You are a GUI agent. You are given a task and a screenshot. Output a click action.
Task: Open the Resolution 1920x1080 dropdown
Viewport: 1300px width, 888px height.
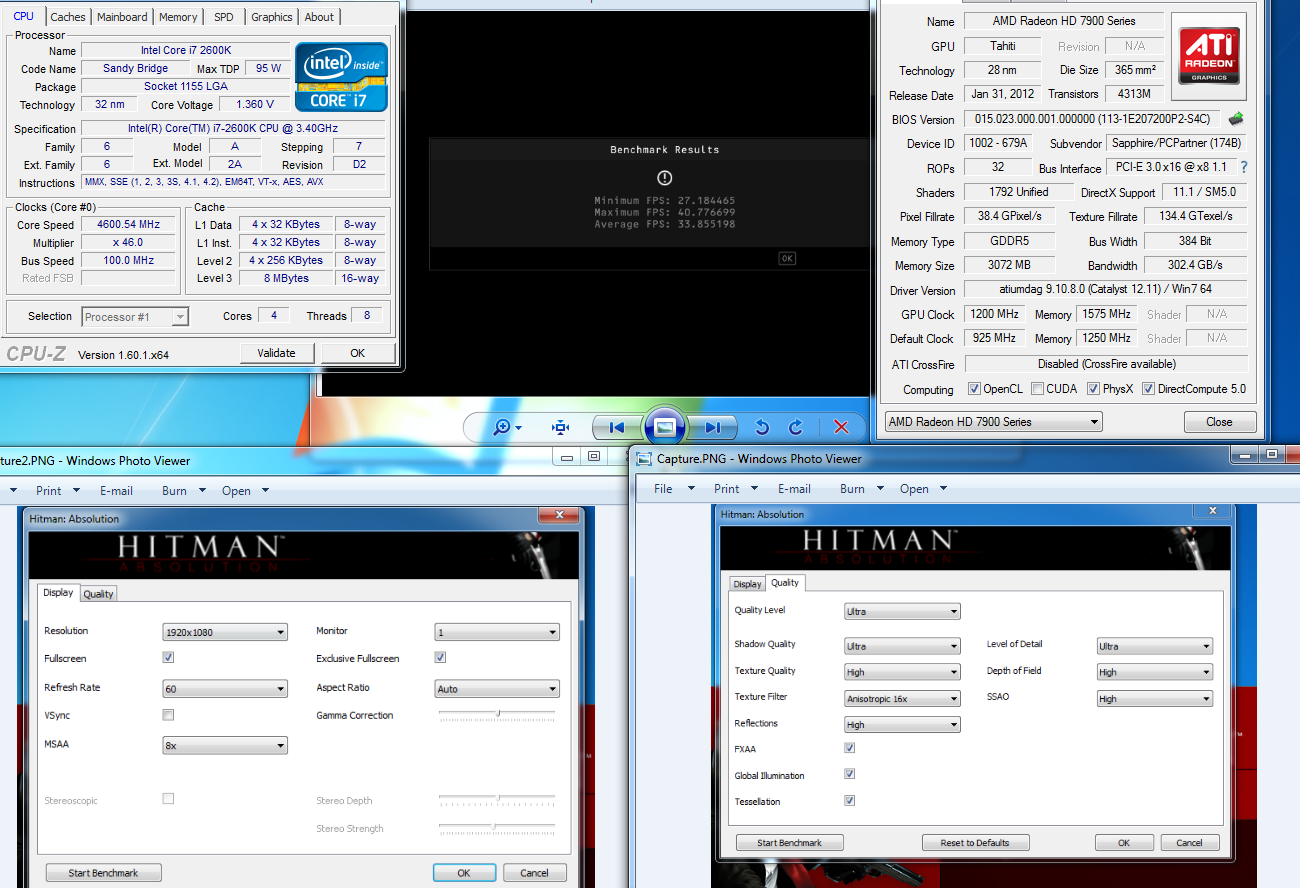(x=225, y=632)
